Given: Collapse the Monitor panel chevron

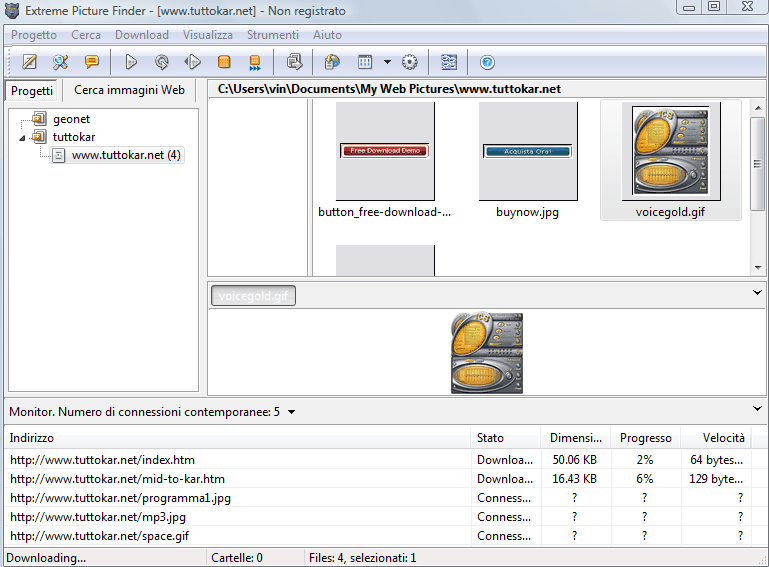Looking at the screenshot, I should point(757,409).
